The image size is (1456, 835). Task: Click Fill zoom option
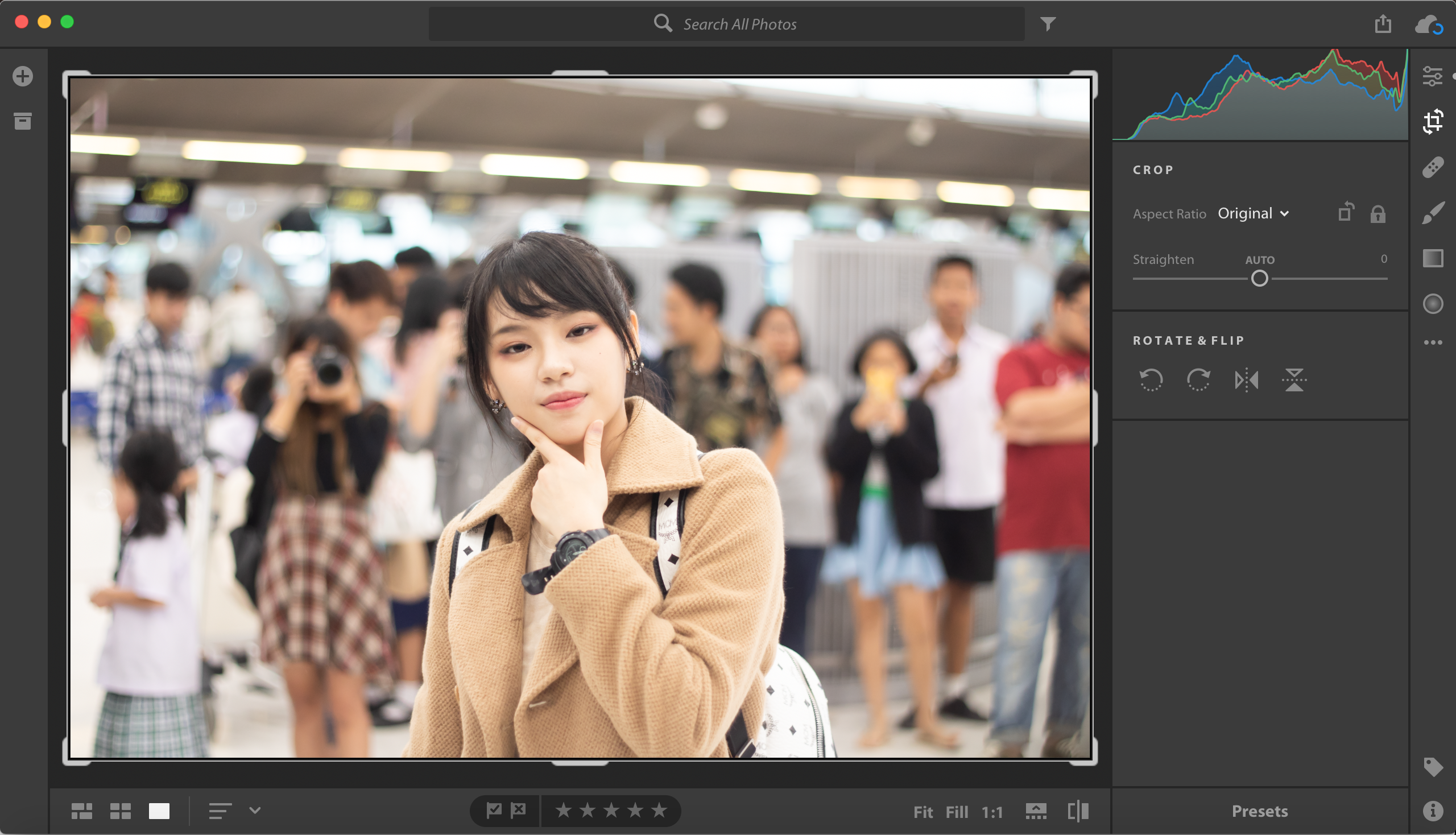click(x=957, y=812)
